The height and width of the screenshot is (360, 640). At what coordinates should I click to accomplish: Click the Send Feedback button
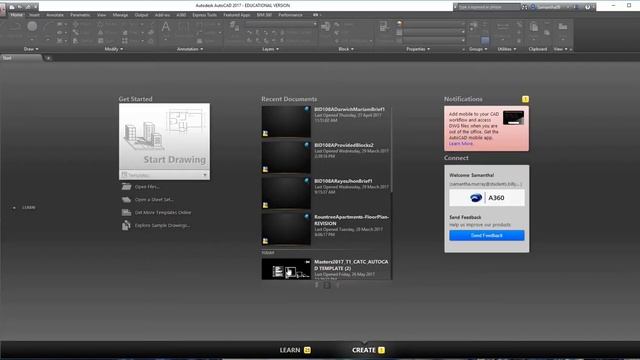click(487, 236)
